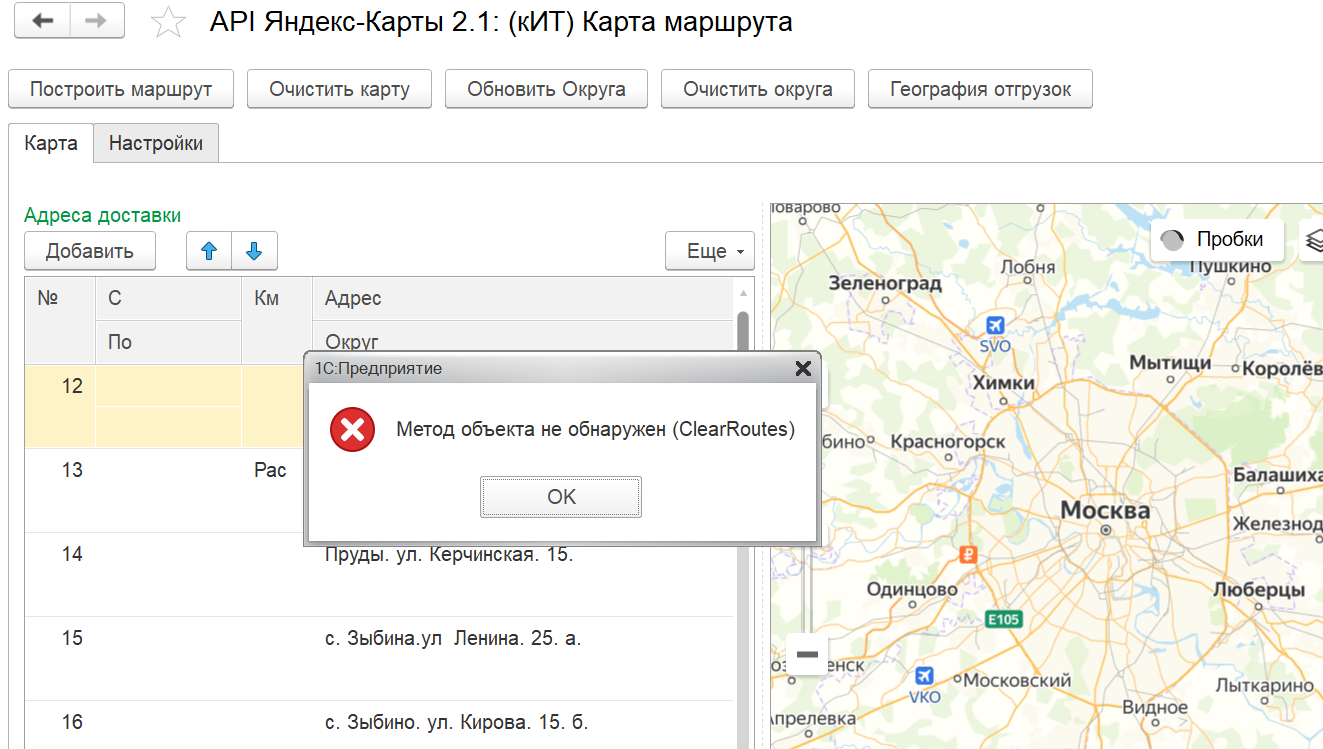Select address с. Зыбина.ул Ленина. 25. а.
This screenshot has width=1323, height=749.
point(453,638)
